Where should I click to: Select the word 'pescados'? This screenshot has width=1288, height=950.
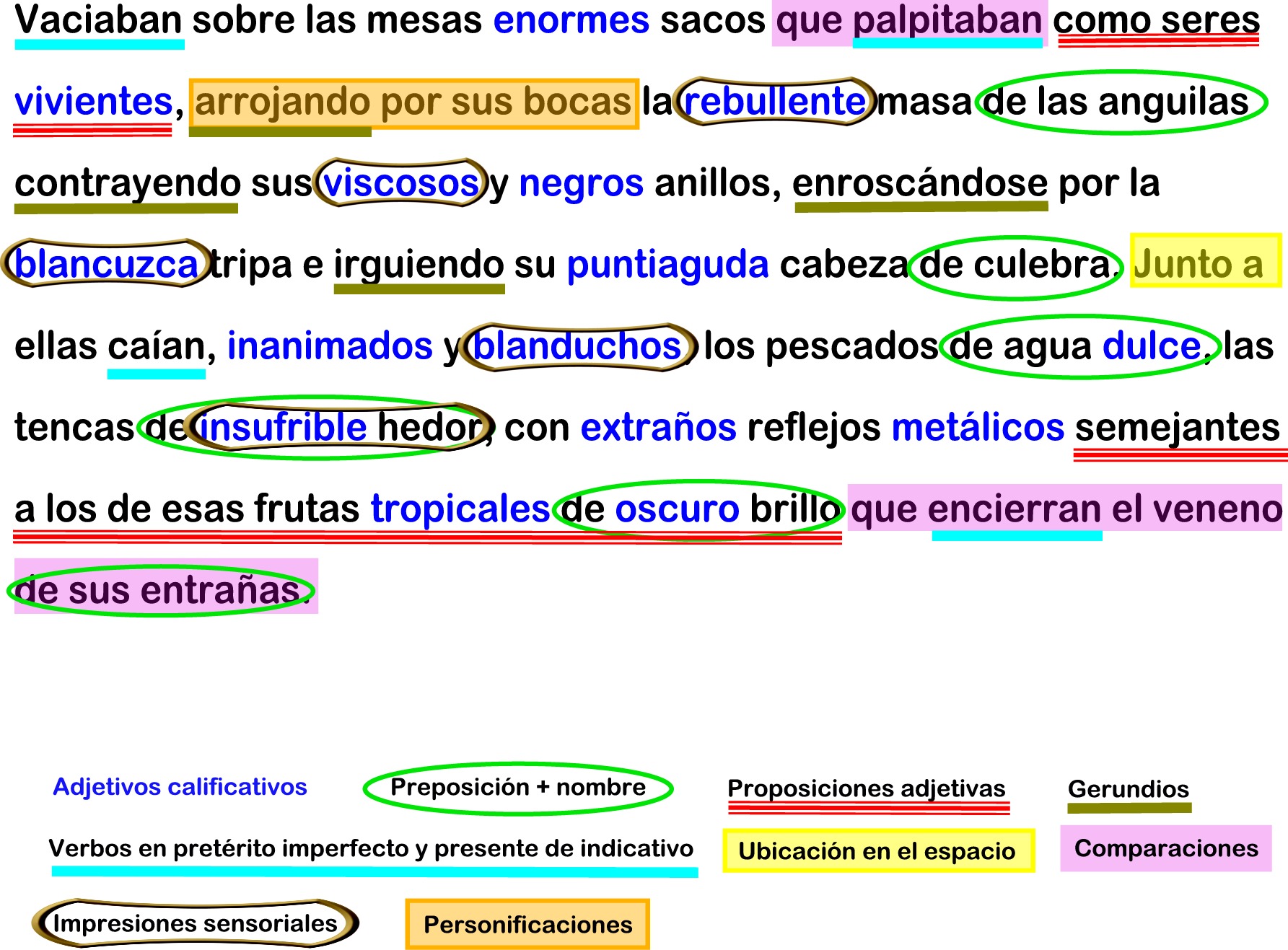[851, 346]
